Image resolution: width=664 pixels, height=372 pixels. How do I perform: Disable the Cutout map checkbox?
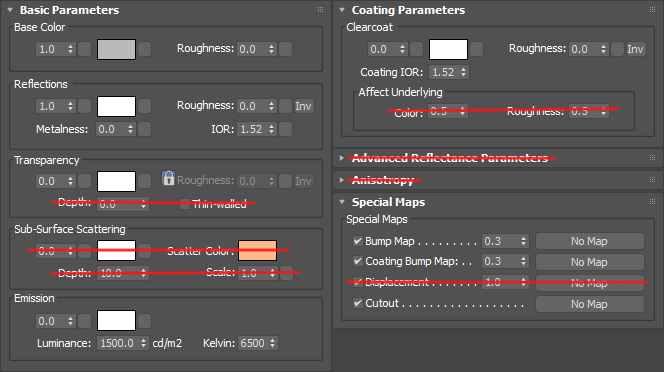click(x=358, y=303)
